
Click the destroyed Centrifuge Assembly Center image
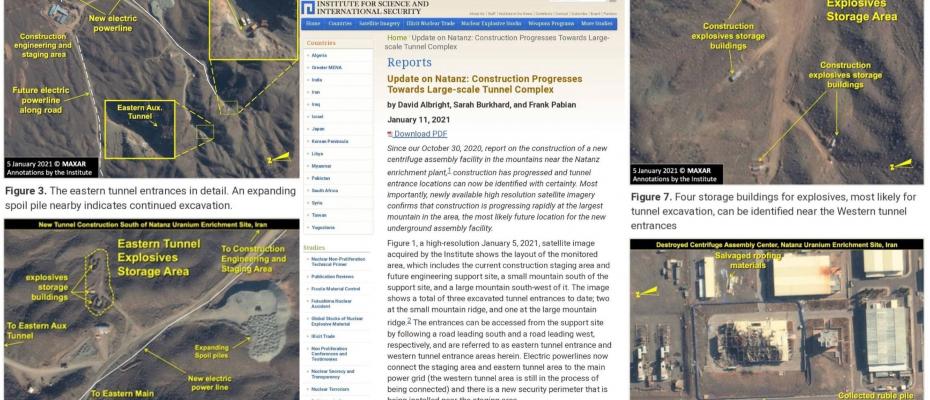point(776,319)
